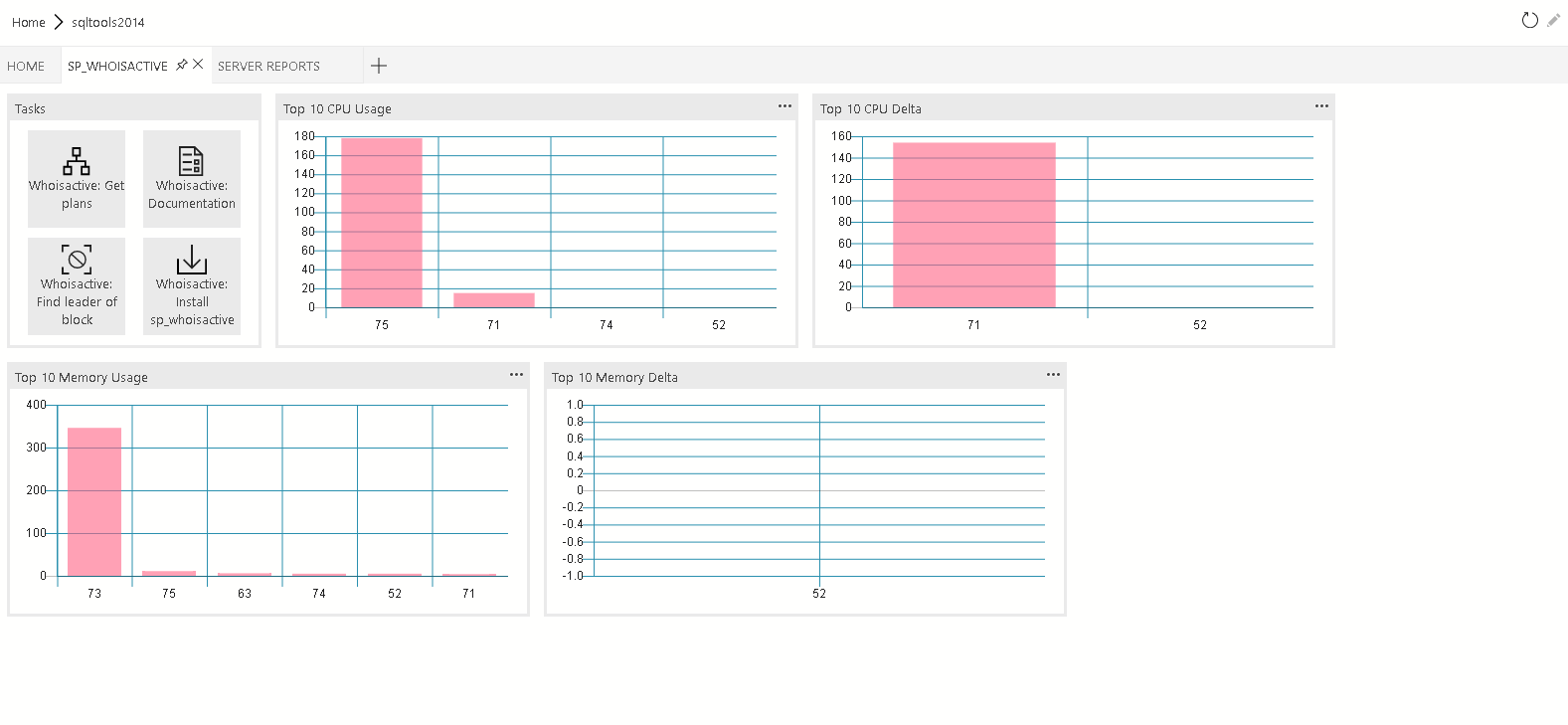Add a new tab with plus icon

379,67
